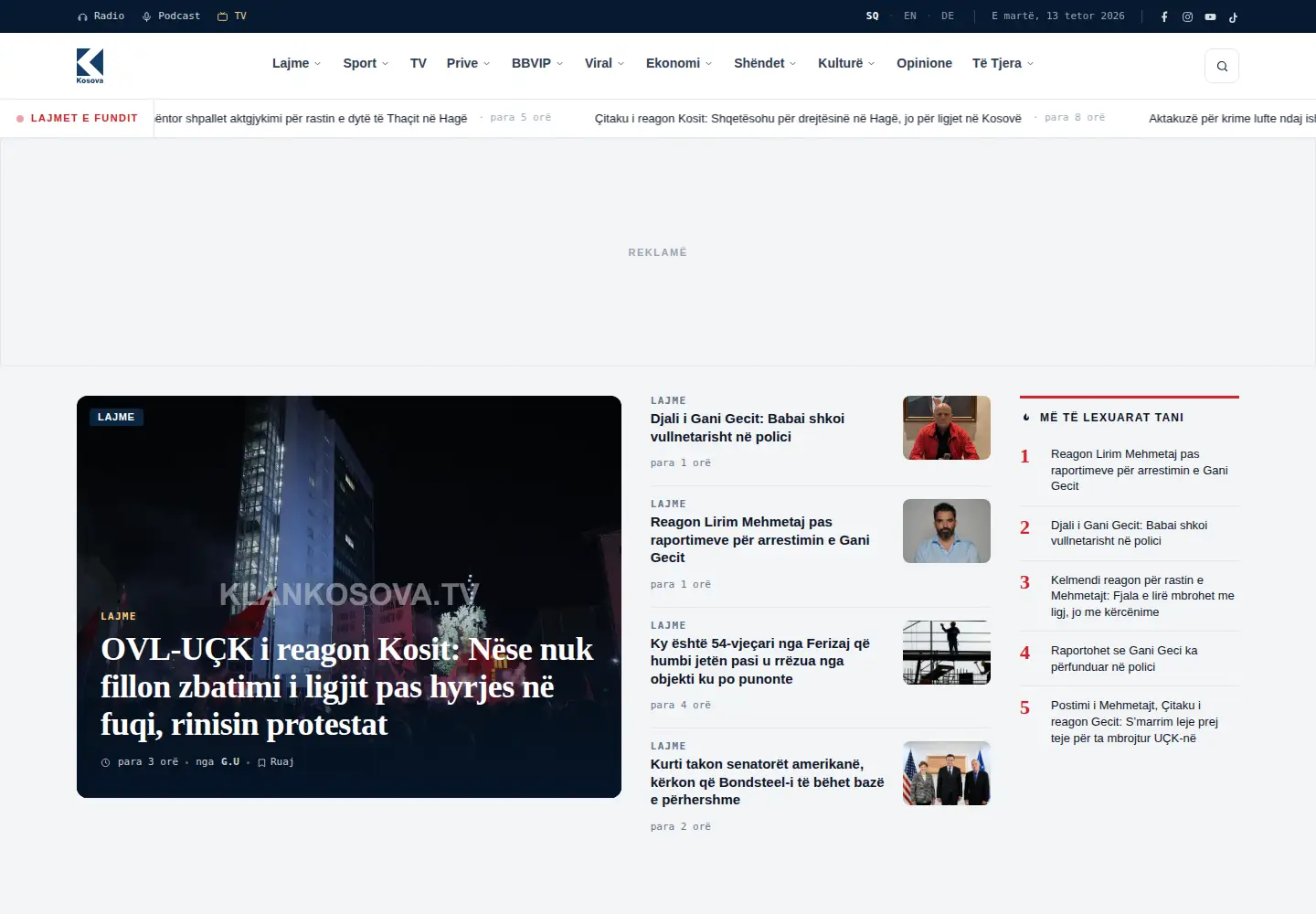Open article about 54-vjeçari nga Ferizaj
Screen dimensions: 1316x914
point(760,661)
